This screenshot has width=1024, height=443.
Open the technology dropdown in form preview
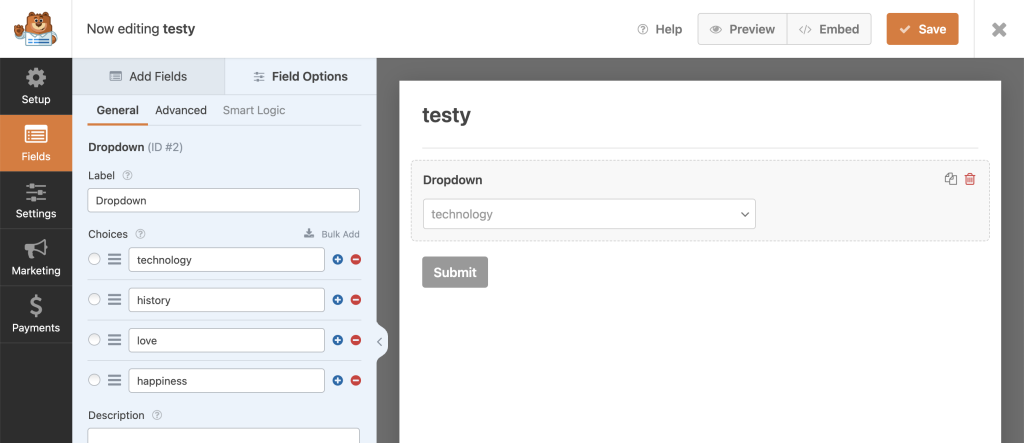[x=589, y=214]
